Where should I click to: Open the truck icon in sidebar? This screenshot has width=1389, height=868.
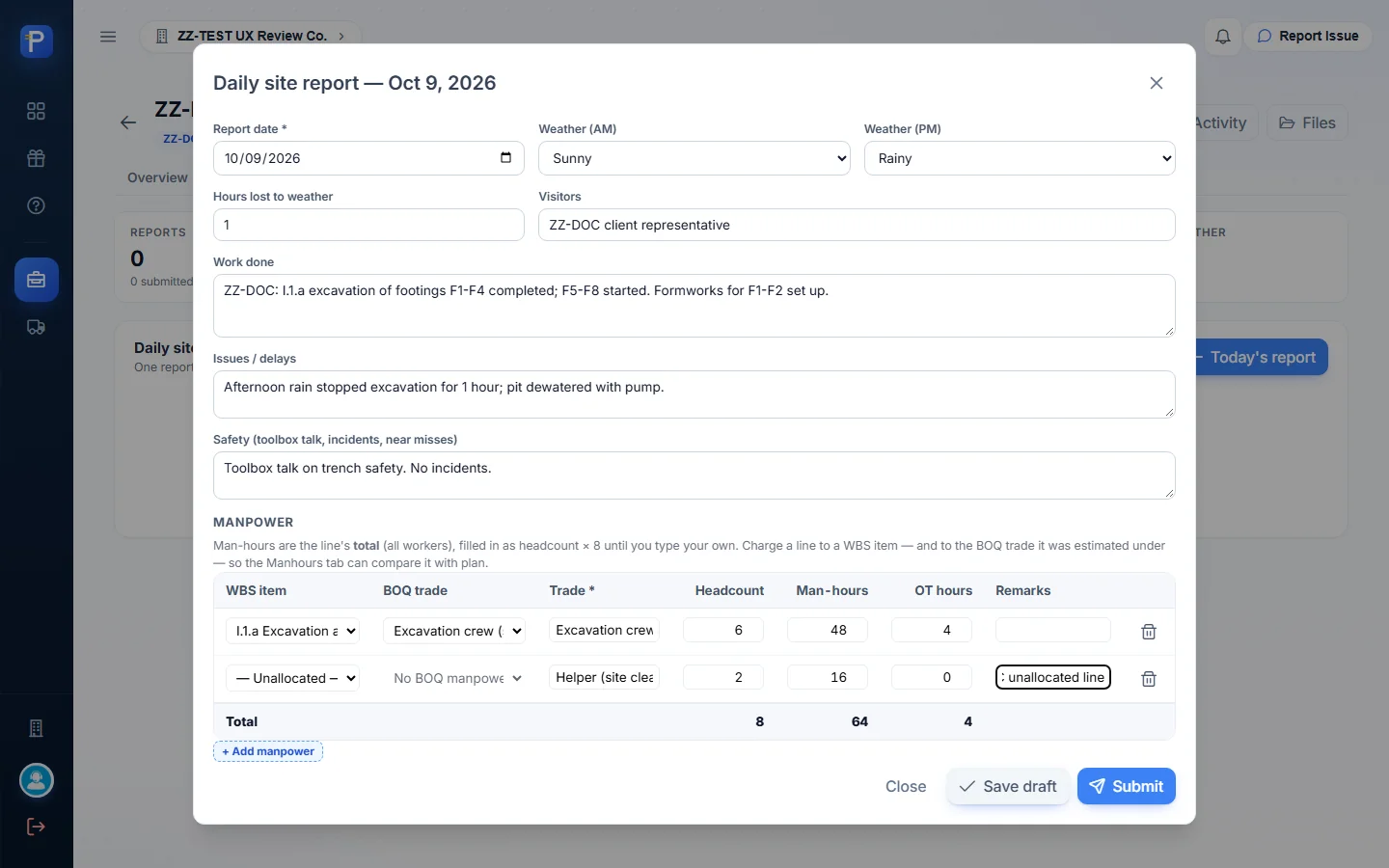(x=37, y=327)
